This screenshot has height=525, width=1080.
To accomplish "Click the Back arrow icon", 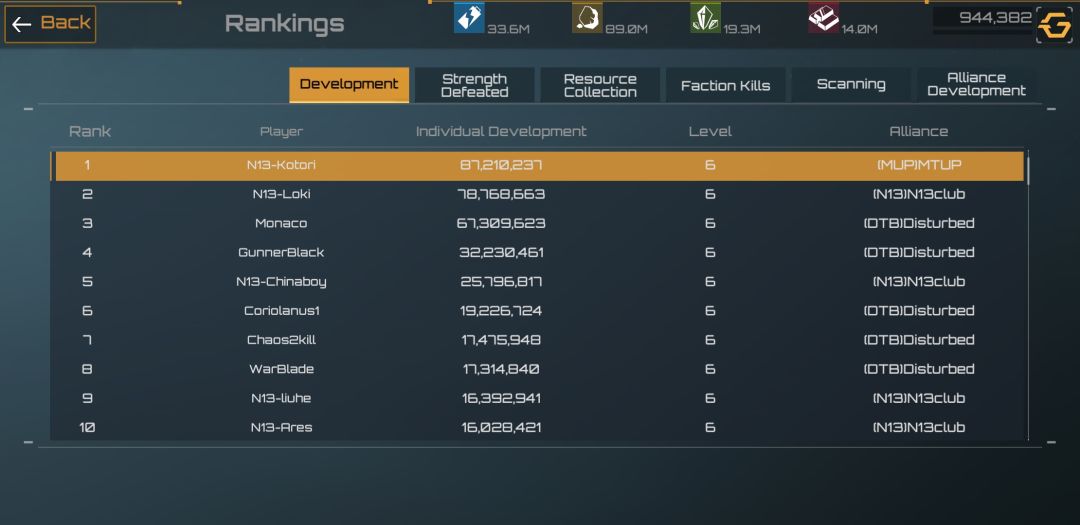I will (x=22, y=24).
